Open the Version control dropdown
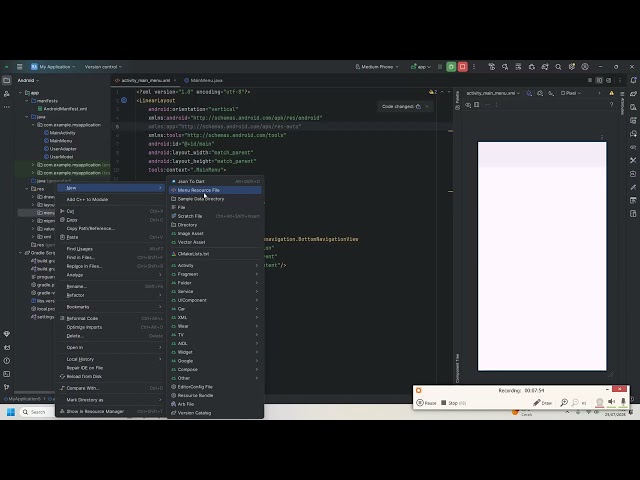The height and width of the screenshot is (480, 640). tap(103, 67)
